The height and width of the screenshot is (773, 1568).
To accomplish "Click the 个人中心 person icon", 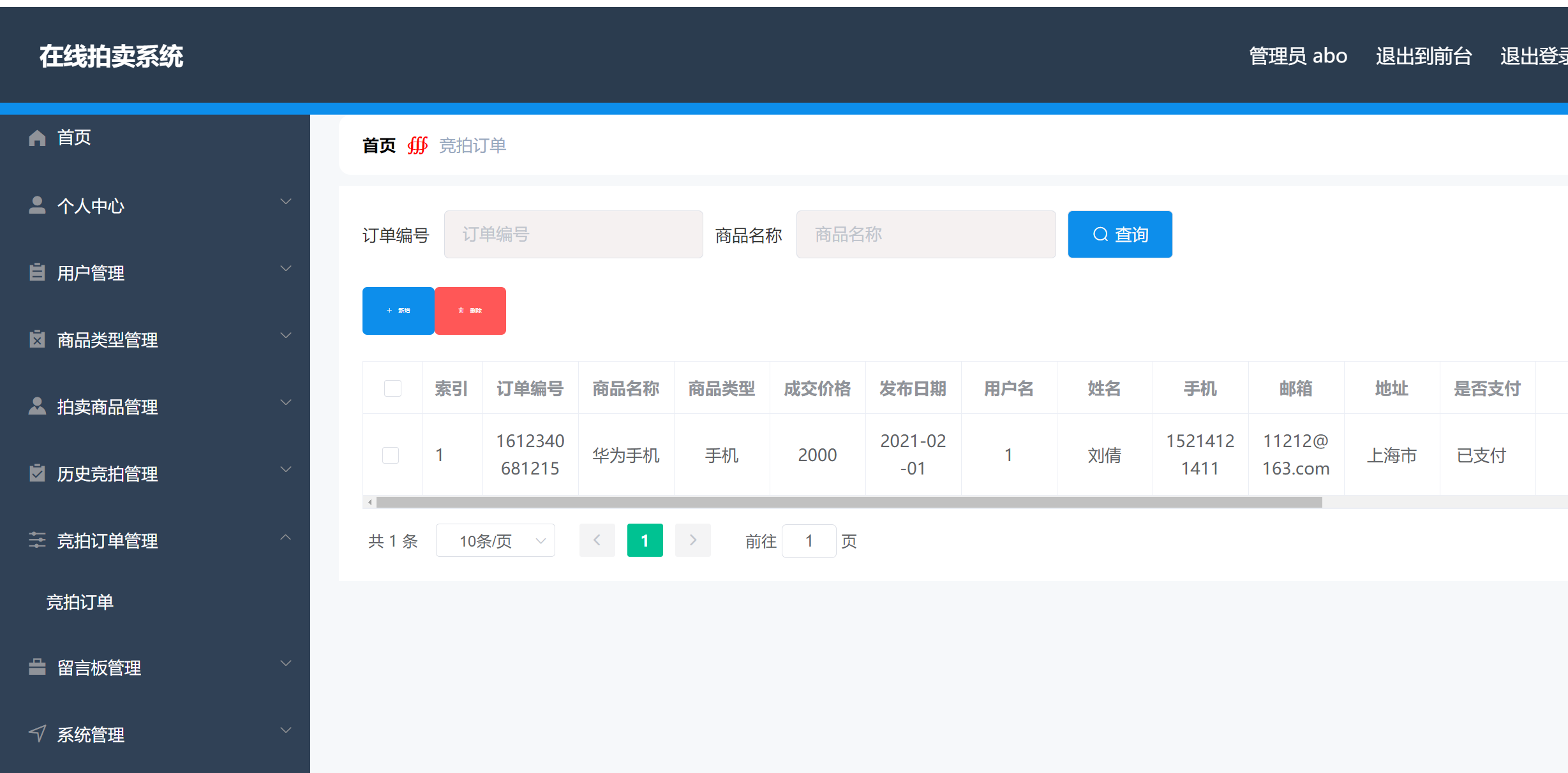I will 36,205.
